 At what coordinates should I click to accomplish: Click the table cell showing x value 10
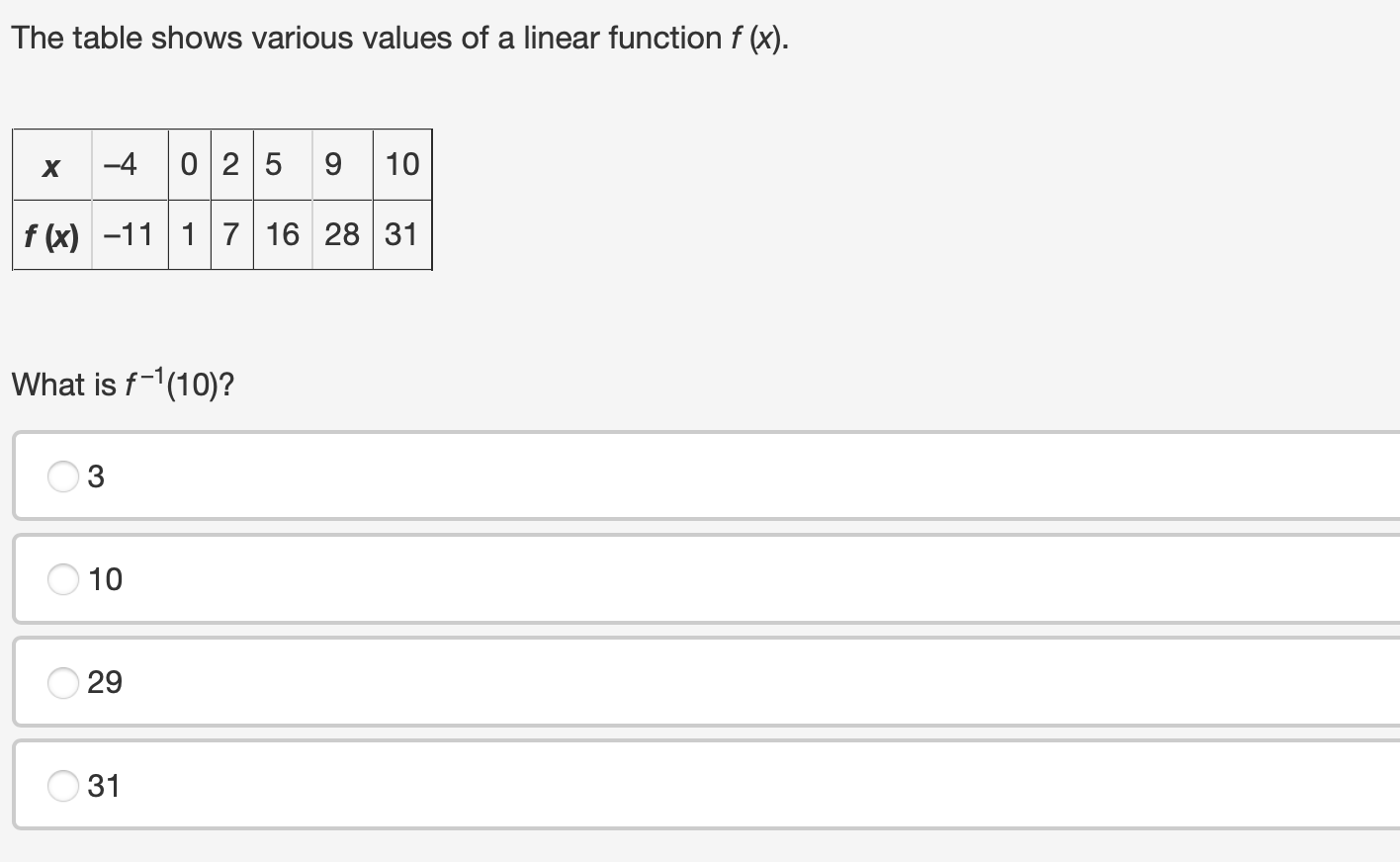coord(401,165)
